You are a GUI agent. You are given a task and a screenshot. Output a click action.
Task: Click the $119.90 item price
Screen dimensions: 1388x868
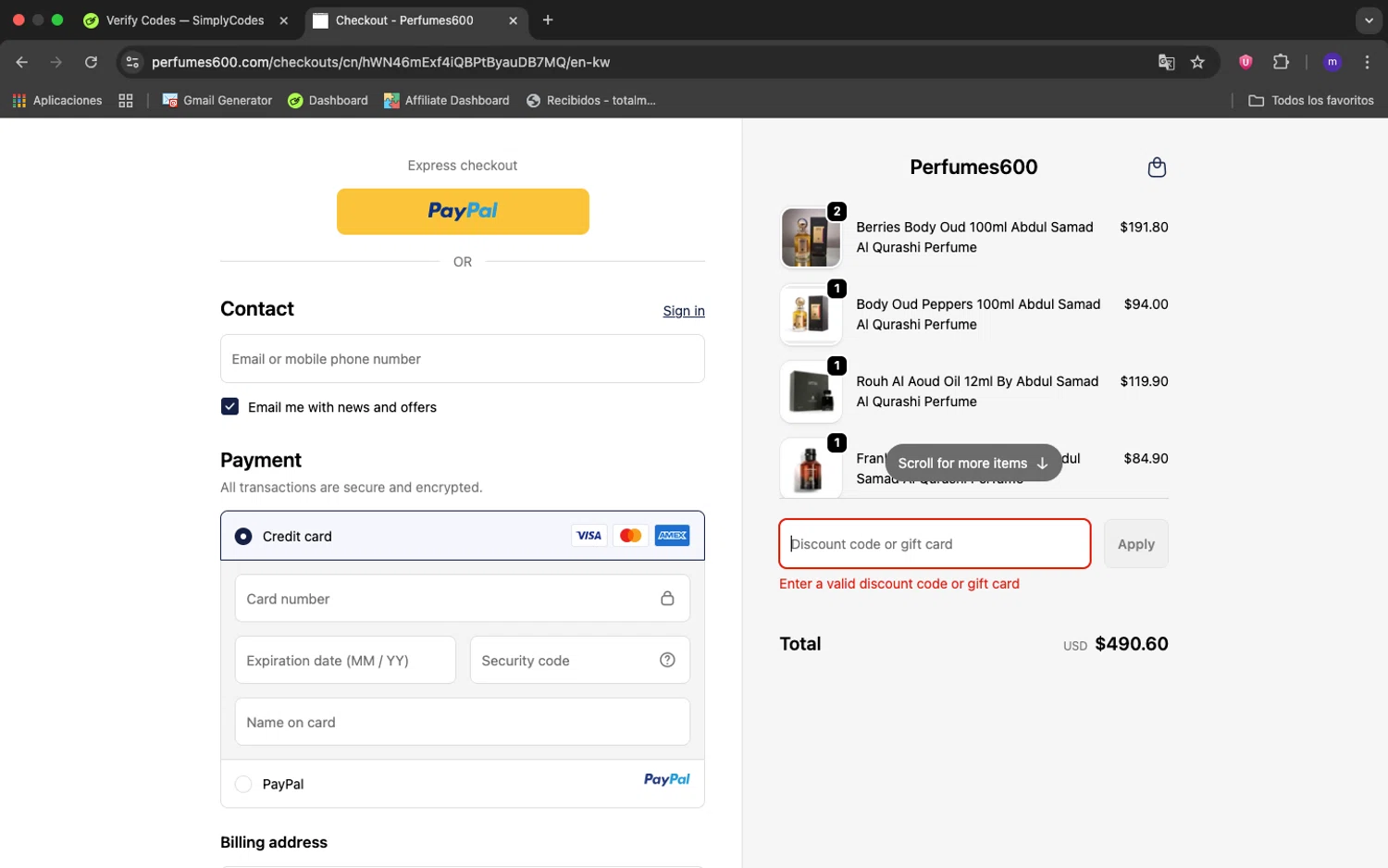(1144, 381)
